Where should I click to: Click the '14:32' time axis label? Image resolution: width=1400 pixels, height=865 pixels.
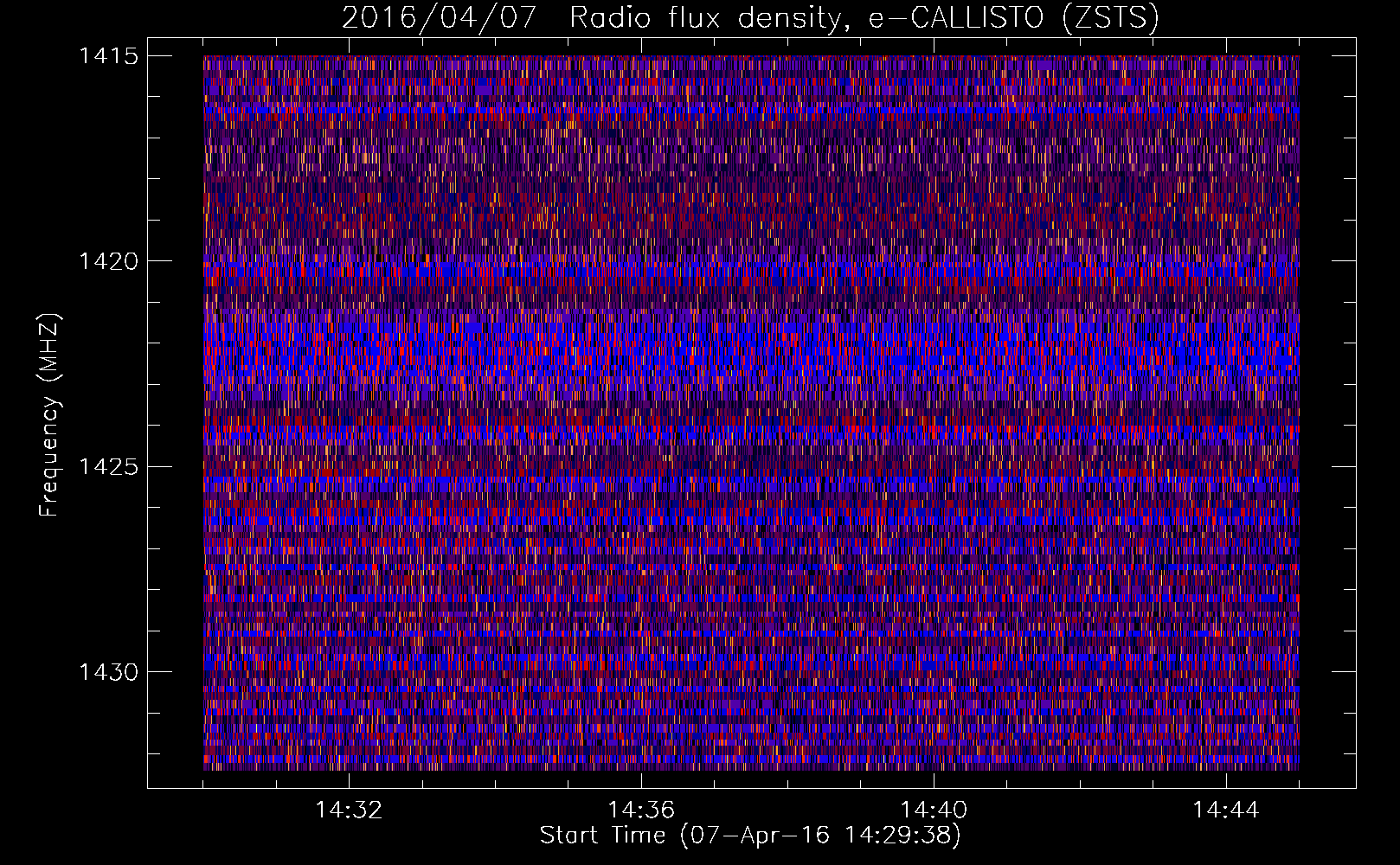349,810
